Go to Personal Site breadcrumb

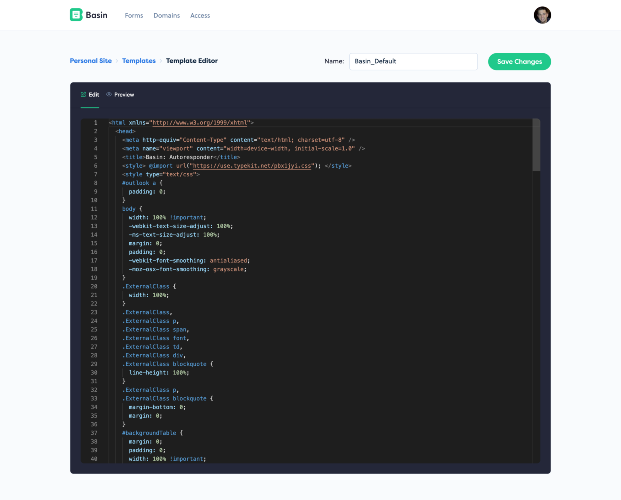click(91, 61)
